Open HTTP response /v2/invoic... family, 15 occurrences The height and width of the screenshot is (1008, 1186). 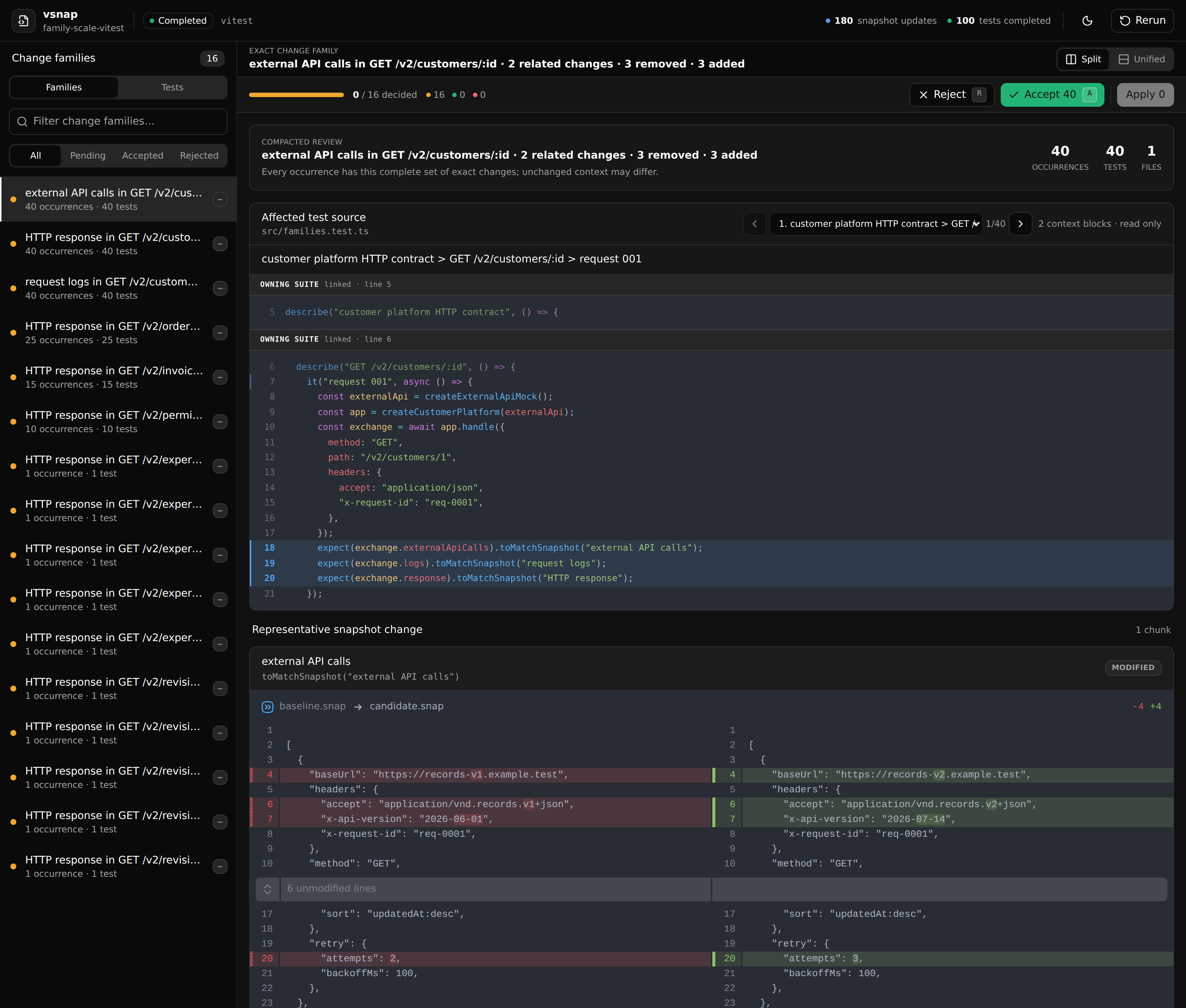(x=118, y=377)
